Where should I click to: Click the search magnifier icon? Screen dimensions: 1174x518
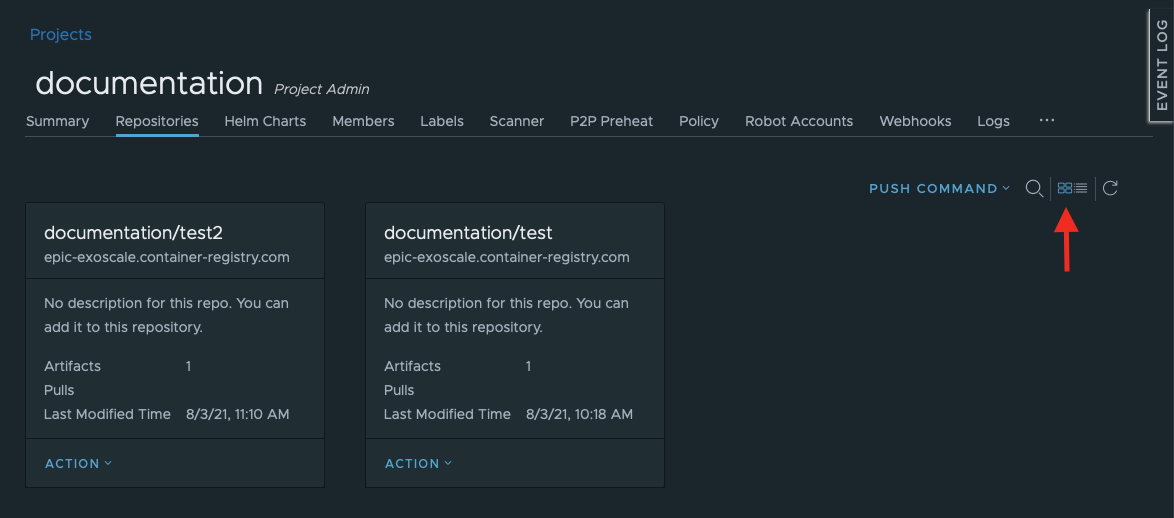click(1034, 189)
